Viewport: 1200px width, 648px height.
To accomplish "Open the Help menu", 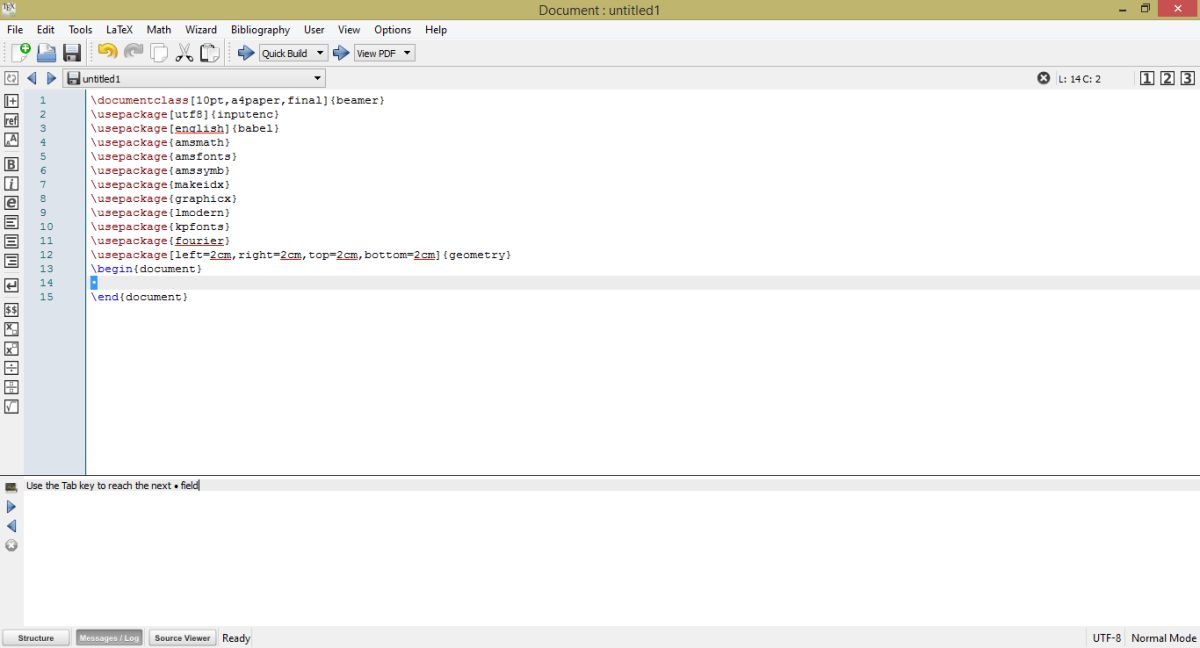I will click(x=436, y=30).
